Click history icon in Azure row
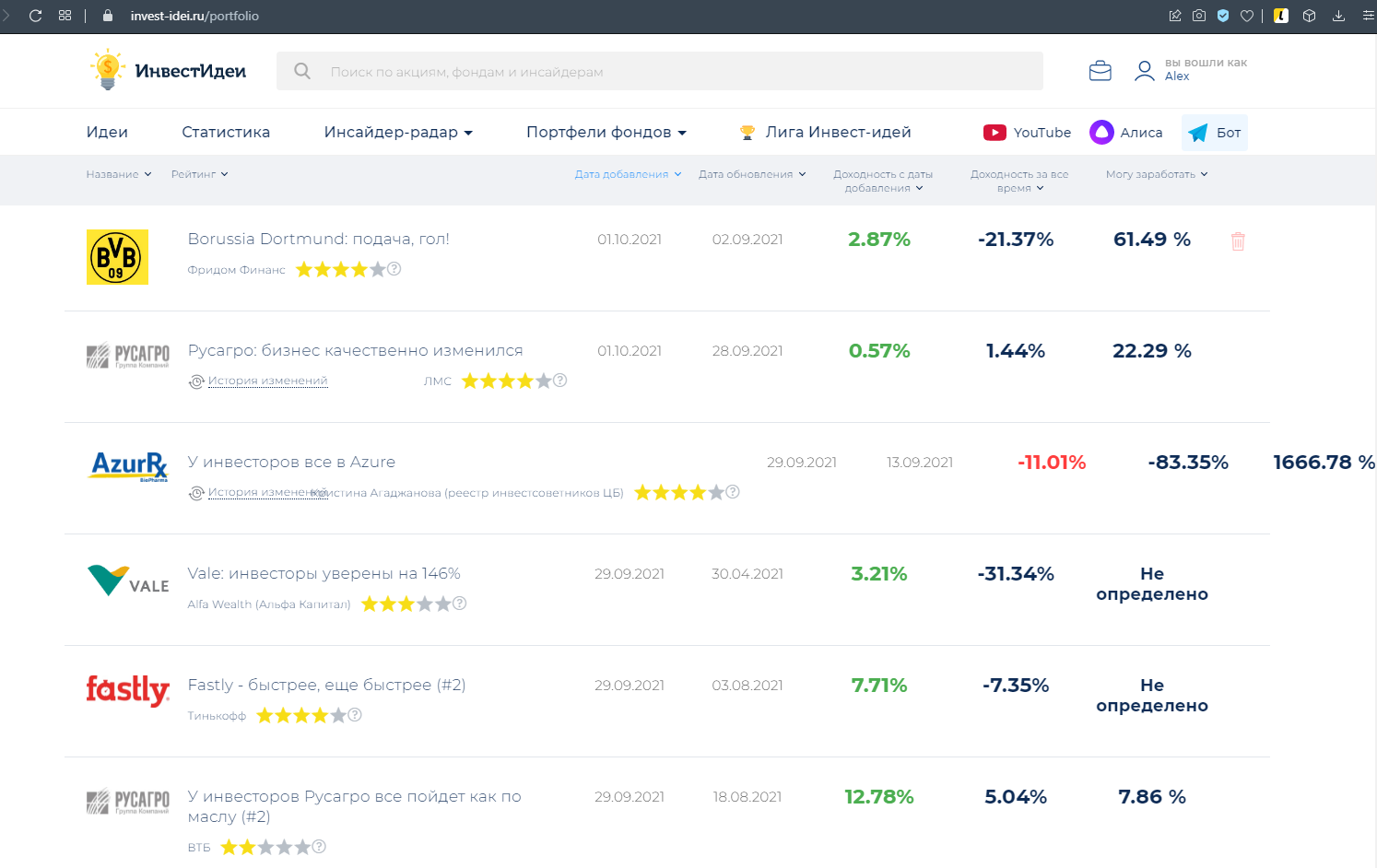 pos(196,493)
